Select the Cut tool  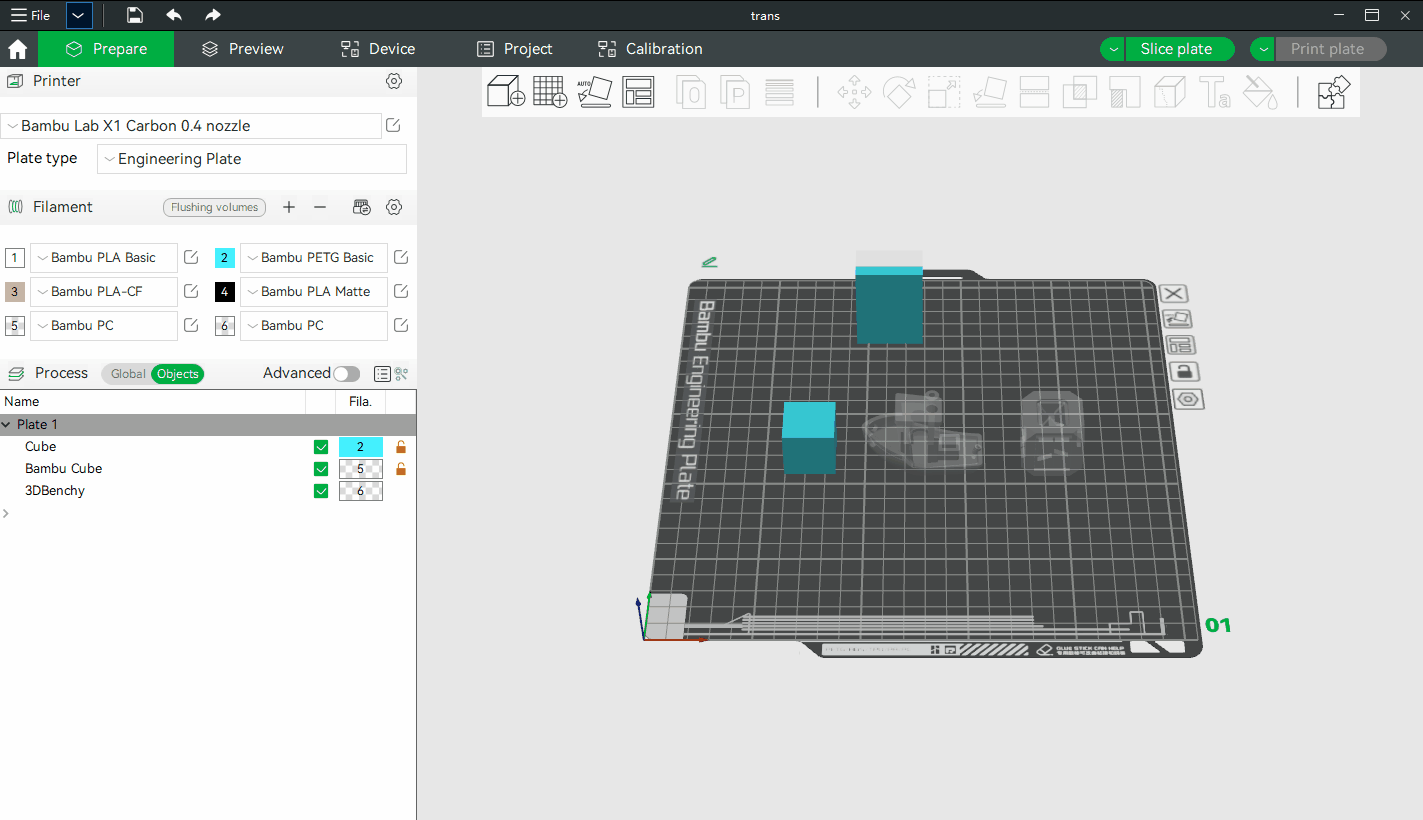[x=1034, y=92]
